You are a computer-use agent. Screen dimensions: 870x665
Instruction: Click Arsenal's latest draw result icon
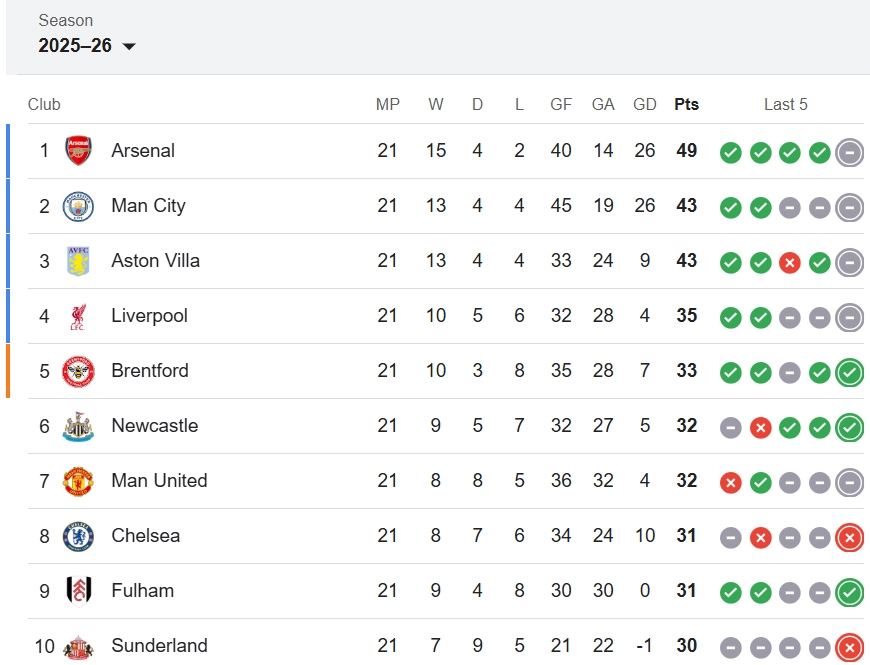(849, 152)
